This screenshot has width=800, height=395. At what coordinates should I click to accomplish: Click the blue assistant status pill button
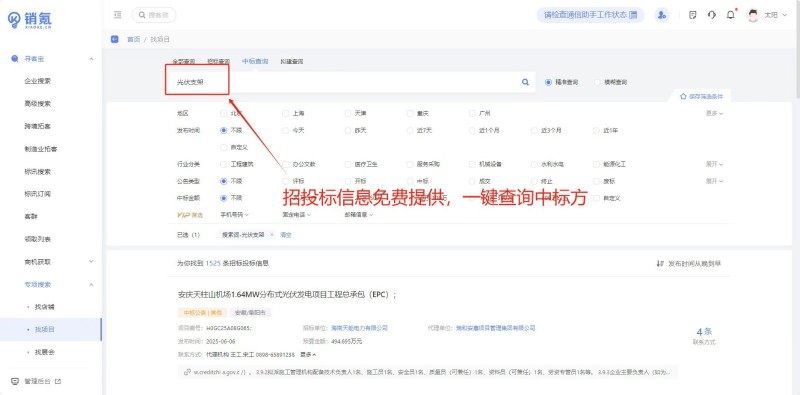tap(590, 15)
